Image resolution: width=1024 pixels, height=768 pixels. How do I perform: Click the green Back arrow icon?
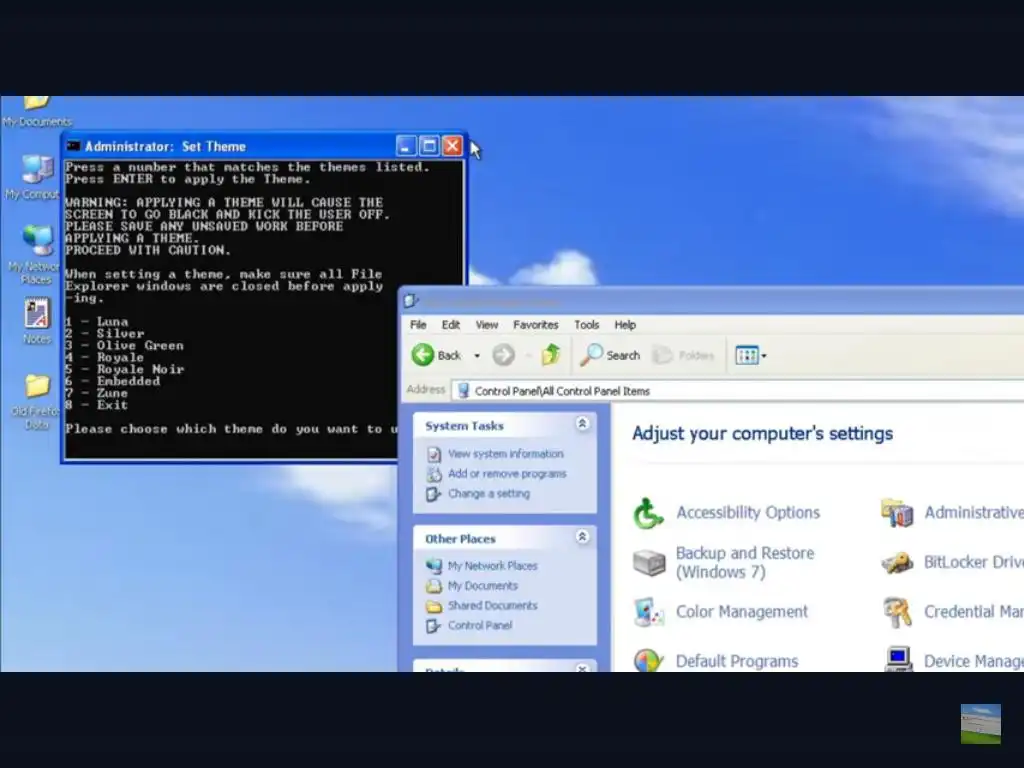(423, 355)
